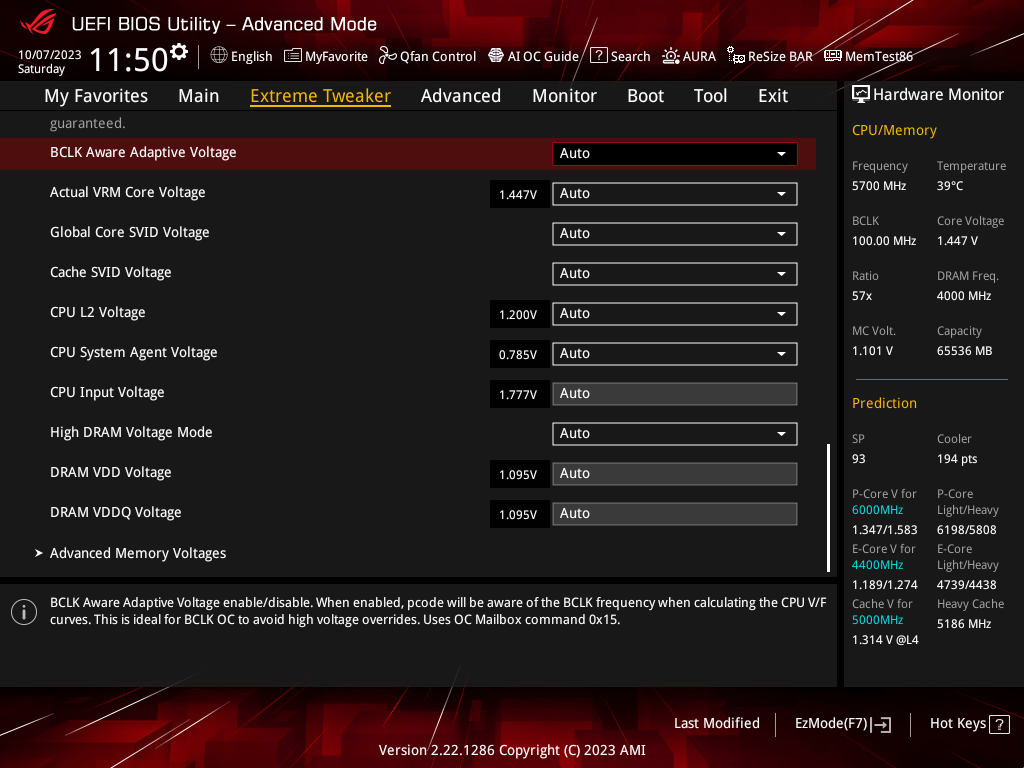1024x768 pixels.
Task: Select High DRAM Voltage Mode label
Action: tap(131, 432)
